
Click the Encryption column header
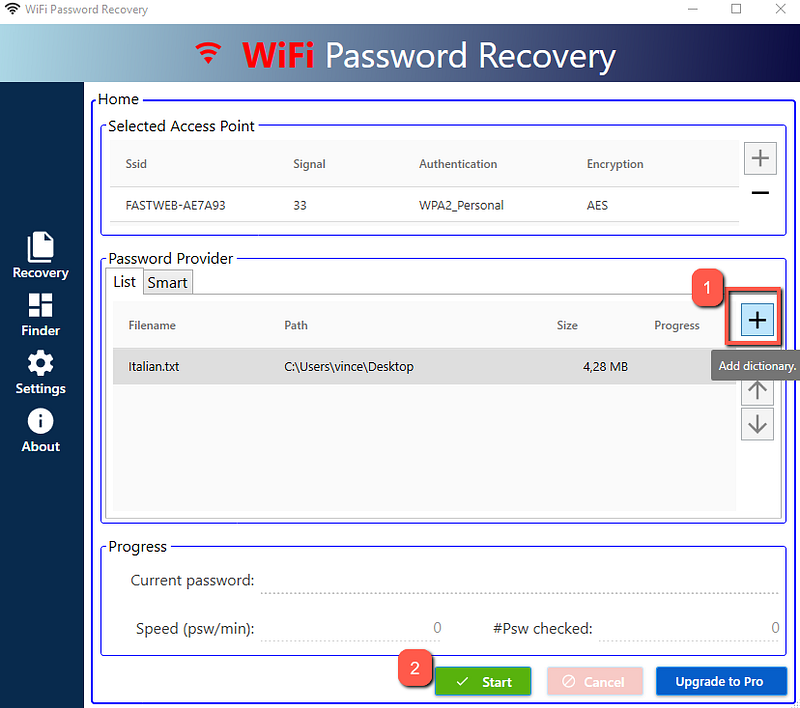click(615, 164)
